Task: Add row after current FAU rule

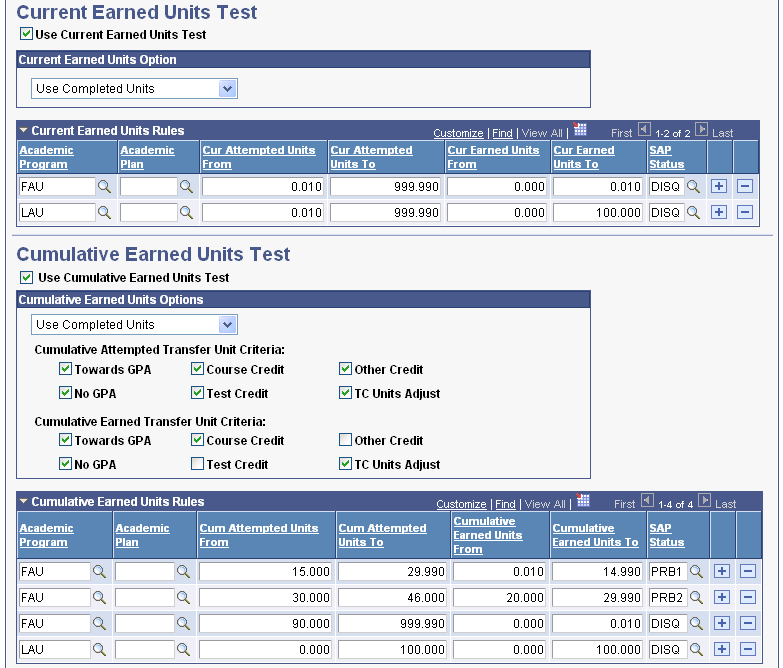Action: pos(719,186)
